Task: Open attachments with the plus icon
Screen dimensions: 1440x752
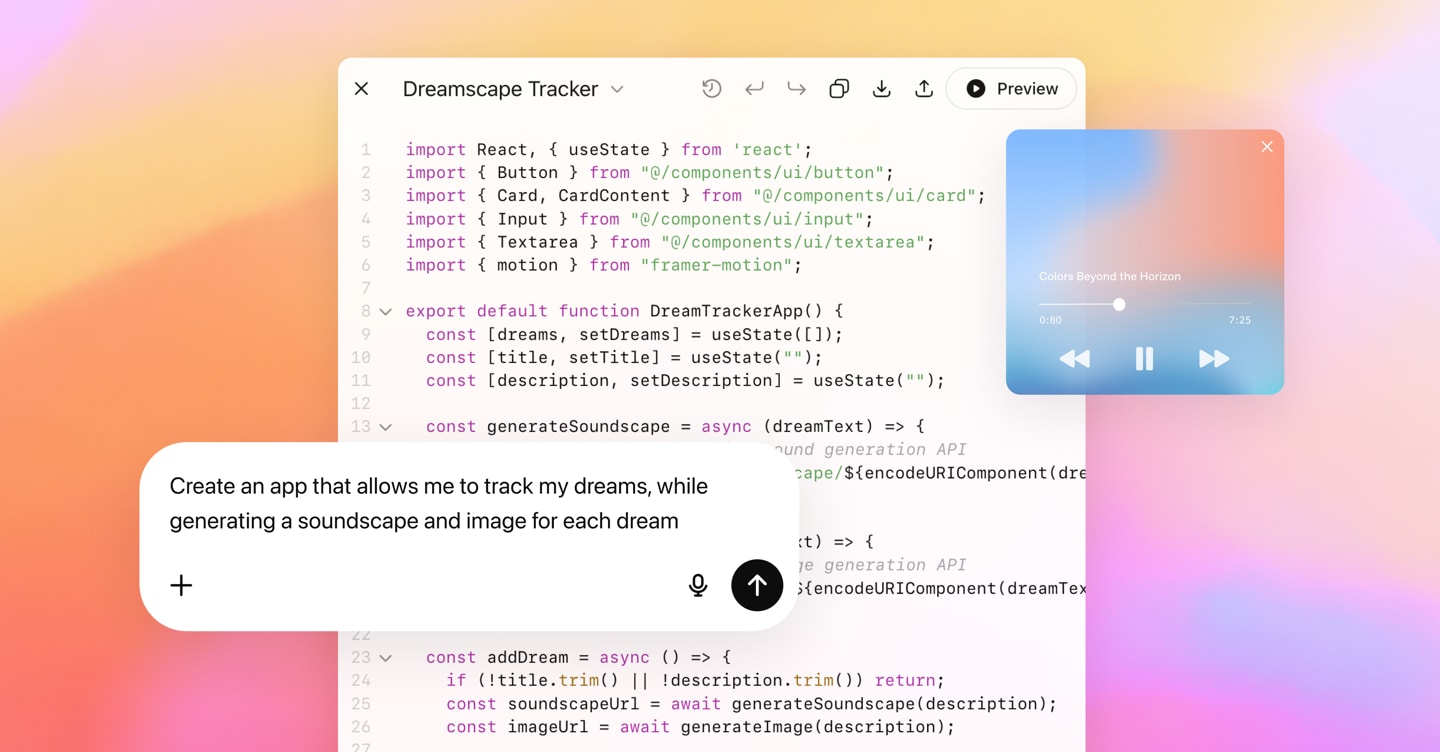Action: 181,585
